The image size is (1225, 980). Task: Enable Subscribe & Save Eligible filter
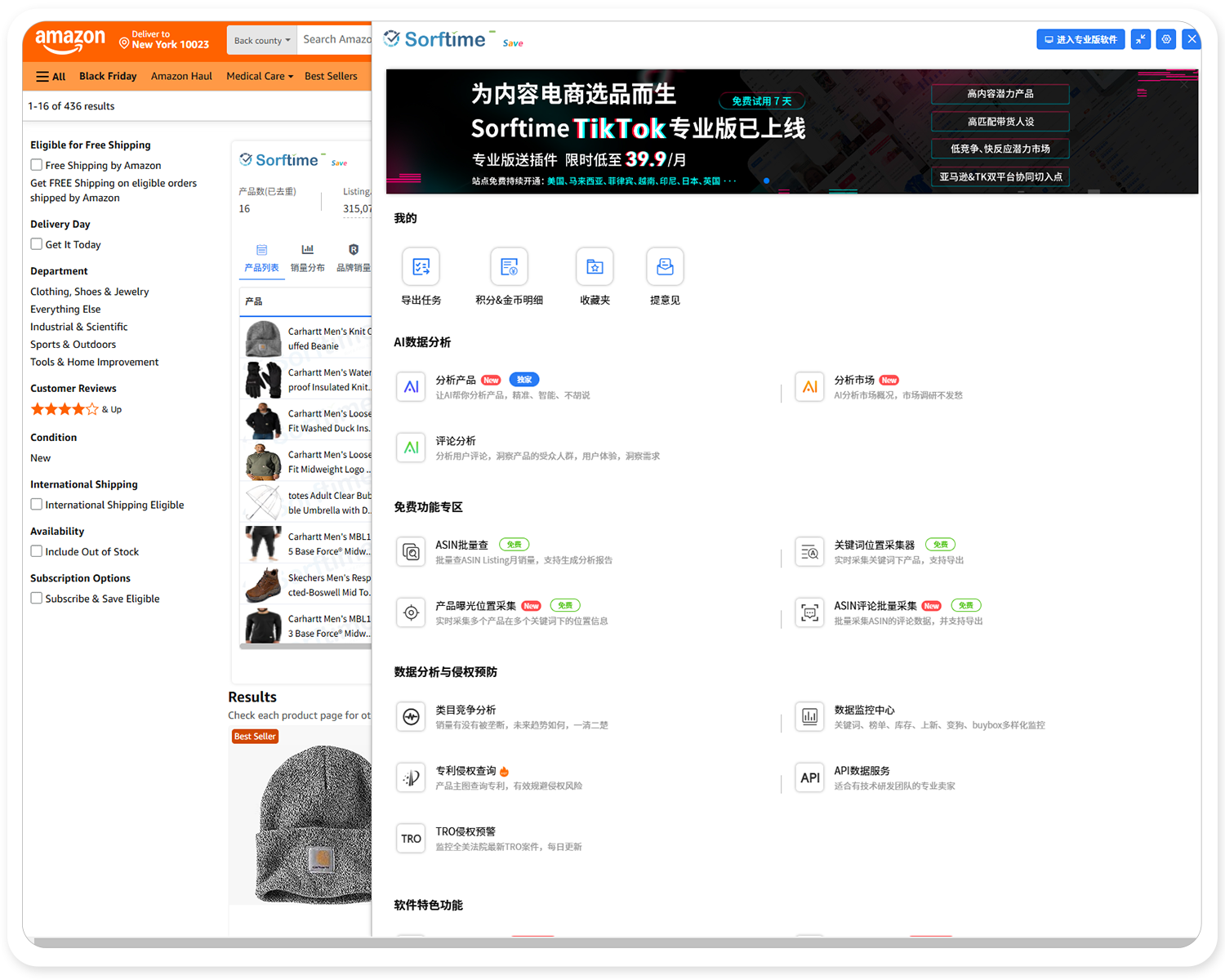(x=37, y=598)
